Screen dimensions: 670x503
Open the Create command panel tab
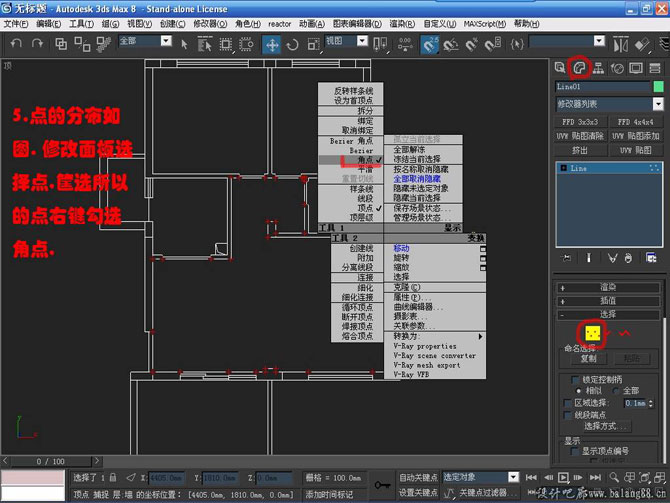(x=560, y=68)
